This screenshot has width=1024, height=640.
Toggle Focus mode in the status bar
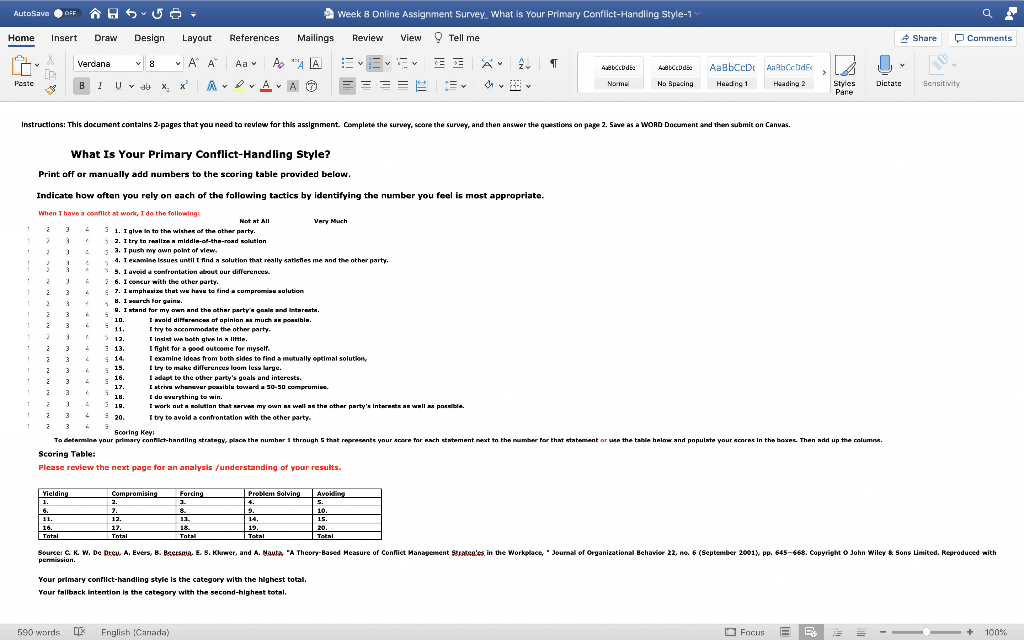click(744, 632)
